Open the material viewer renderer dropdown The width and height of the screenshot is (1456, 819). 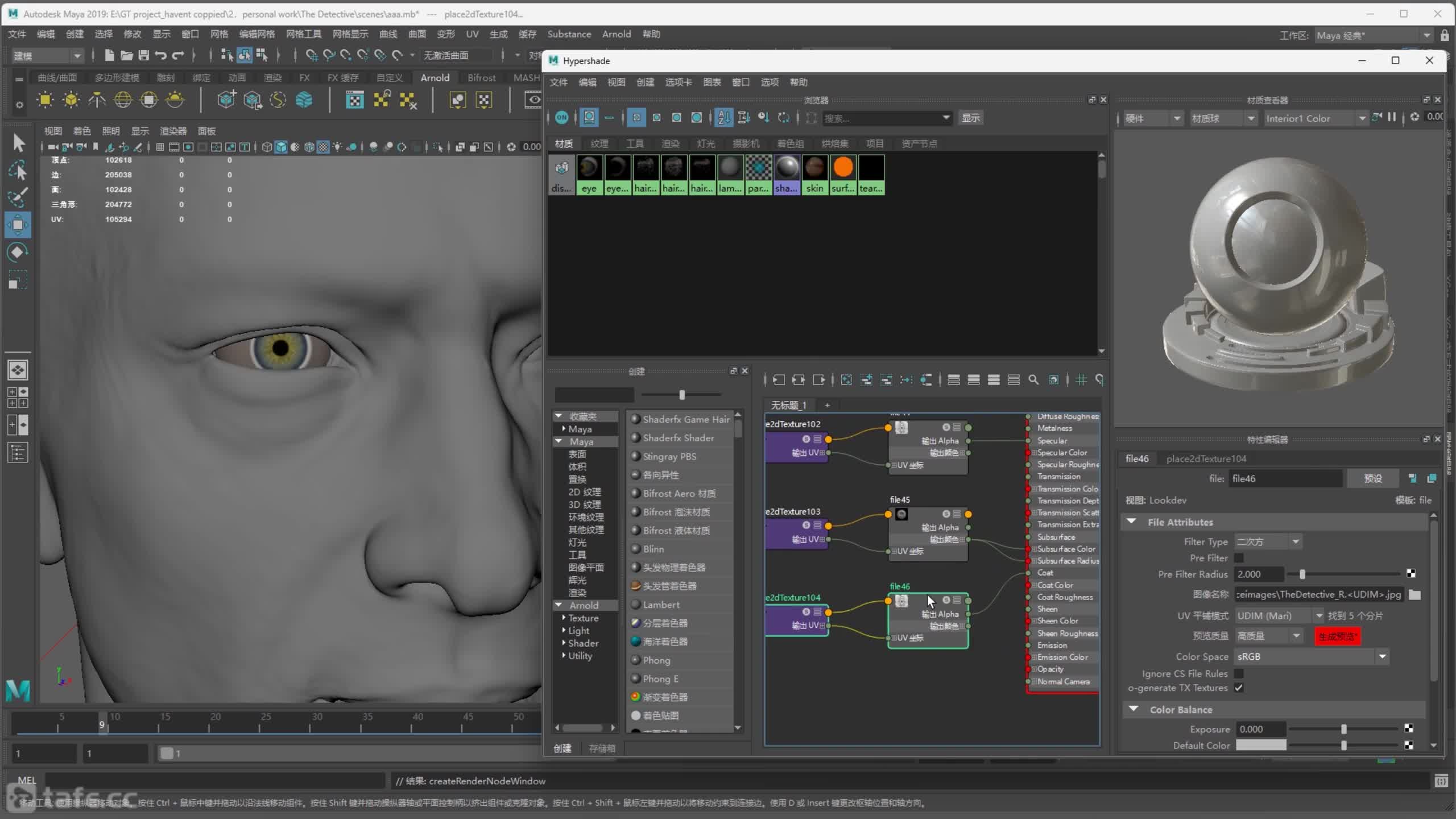[1153, 118]
